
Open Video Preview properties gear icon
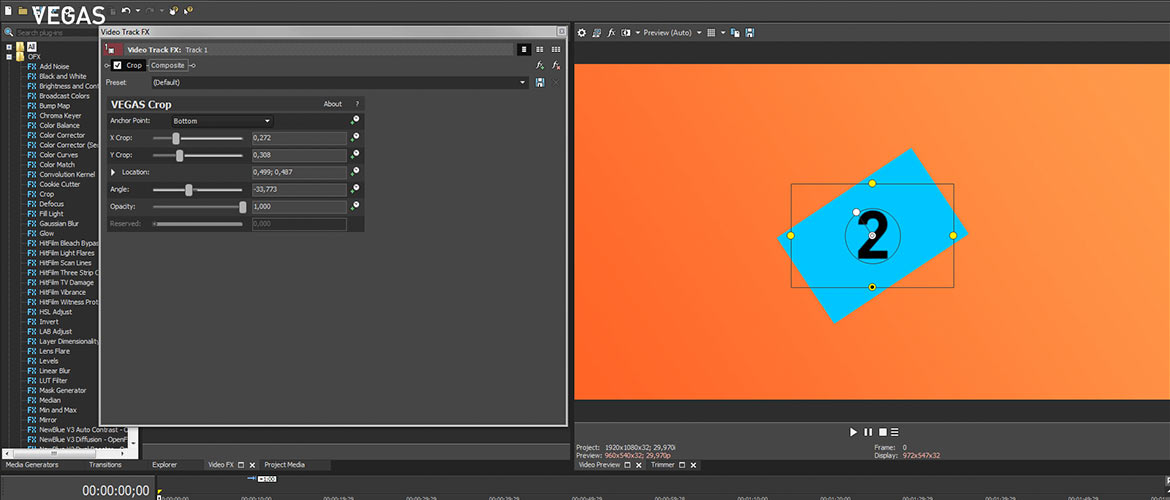point(581,33)
